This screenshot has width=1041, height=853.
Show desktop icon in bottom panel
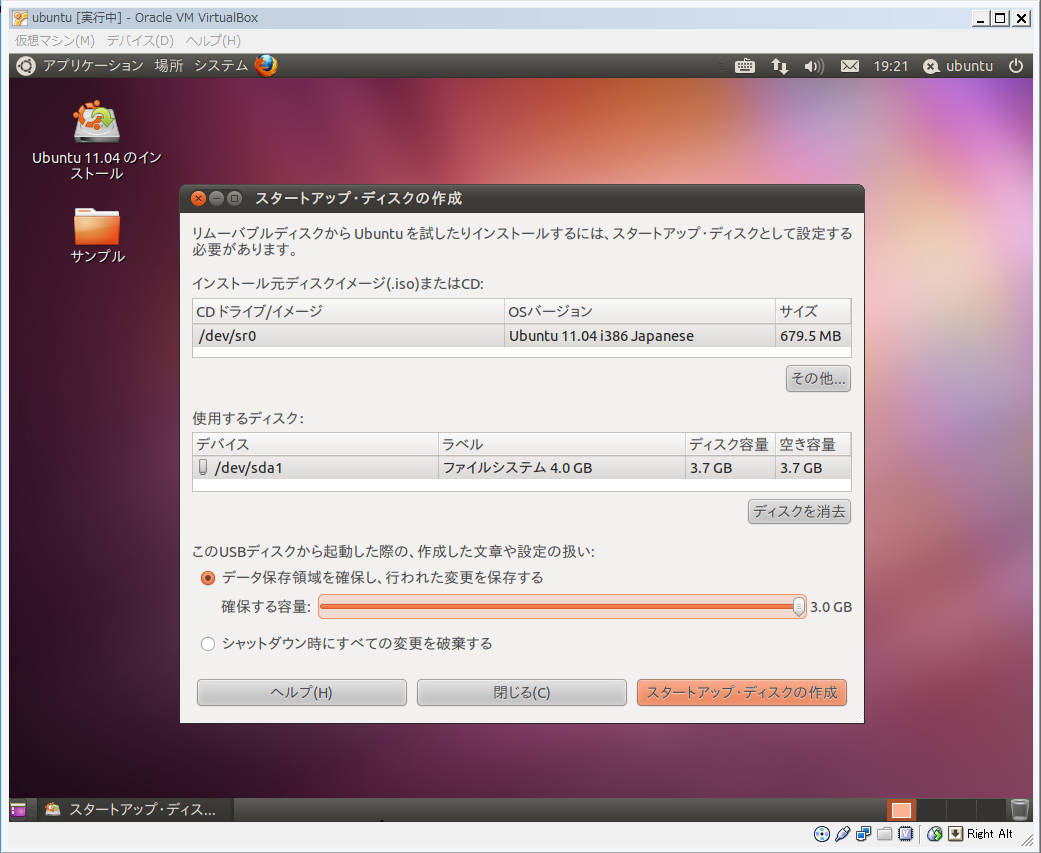coord(18,809)
